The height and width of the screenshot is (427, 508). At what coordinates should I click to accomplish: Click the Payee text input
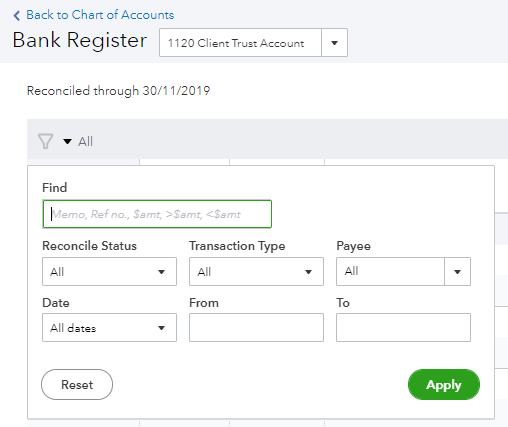(x=390, y=272)
